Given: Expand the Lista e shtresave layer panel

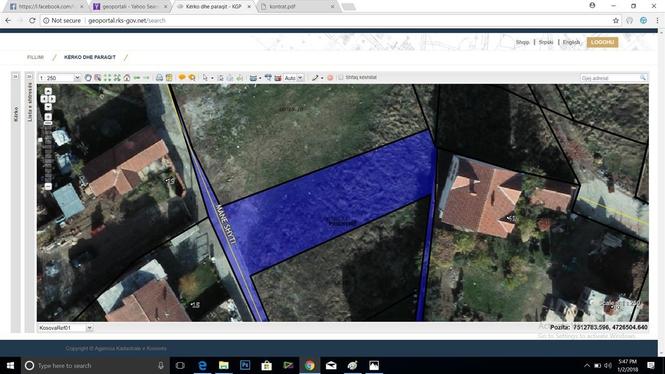Looking at the screenshot, I should [29, 76].
